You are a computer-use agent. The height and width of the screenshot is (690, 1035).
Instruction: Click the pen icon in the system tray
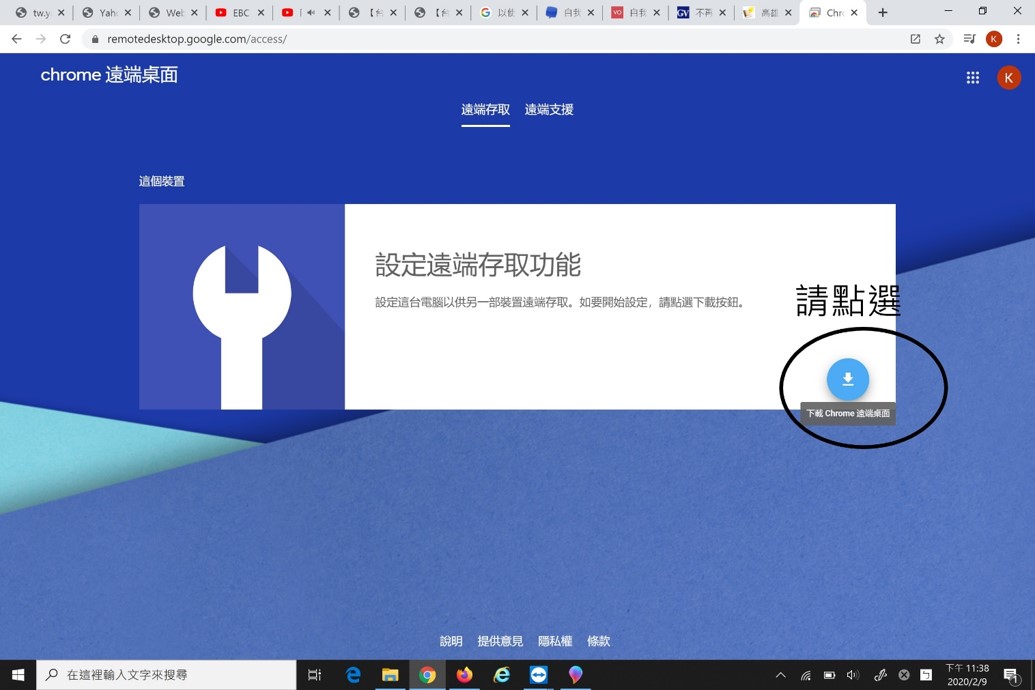point(880,675)
